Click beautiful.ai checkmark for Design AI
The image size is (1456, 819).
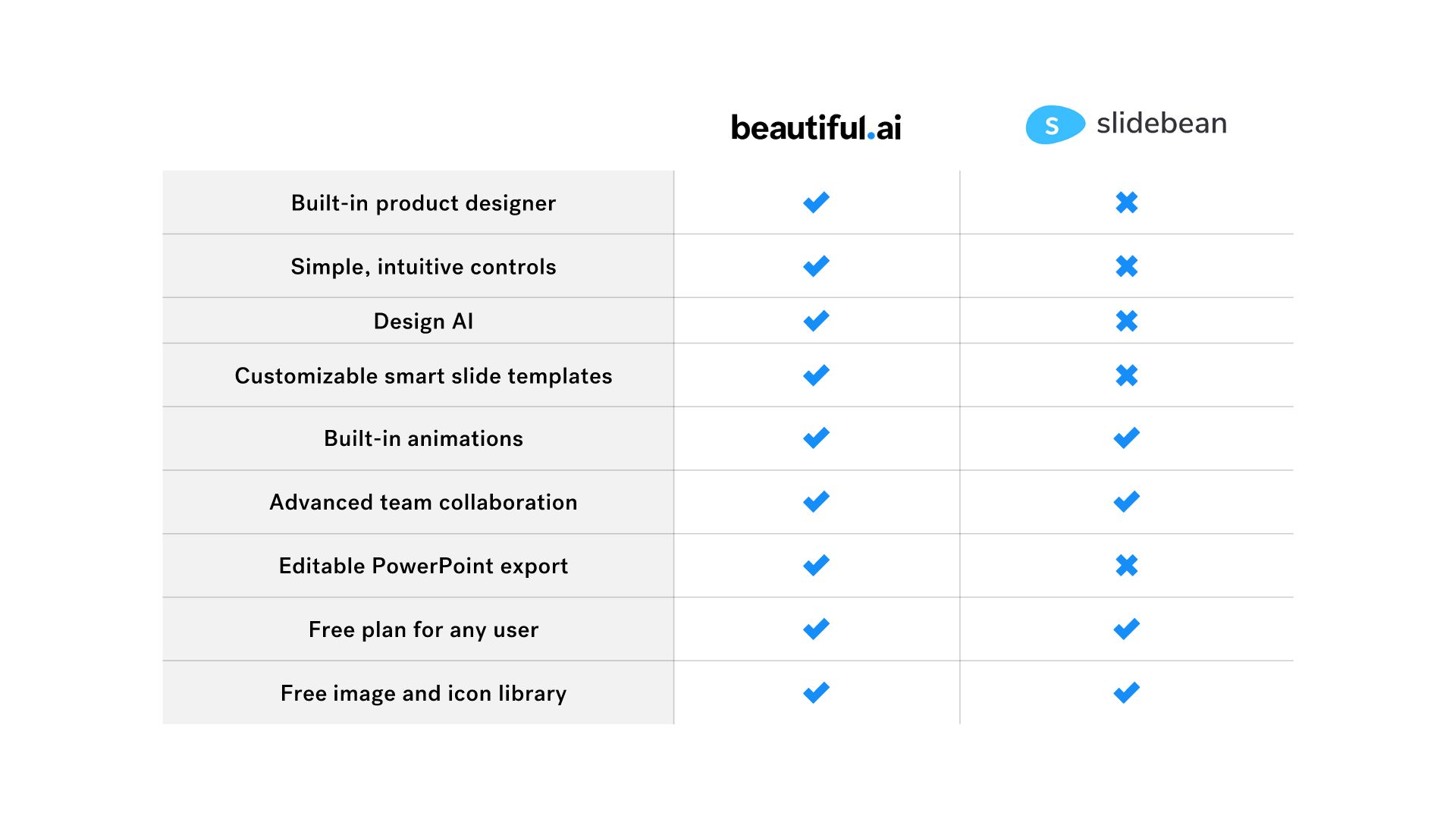click(x=817, y=321)
